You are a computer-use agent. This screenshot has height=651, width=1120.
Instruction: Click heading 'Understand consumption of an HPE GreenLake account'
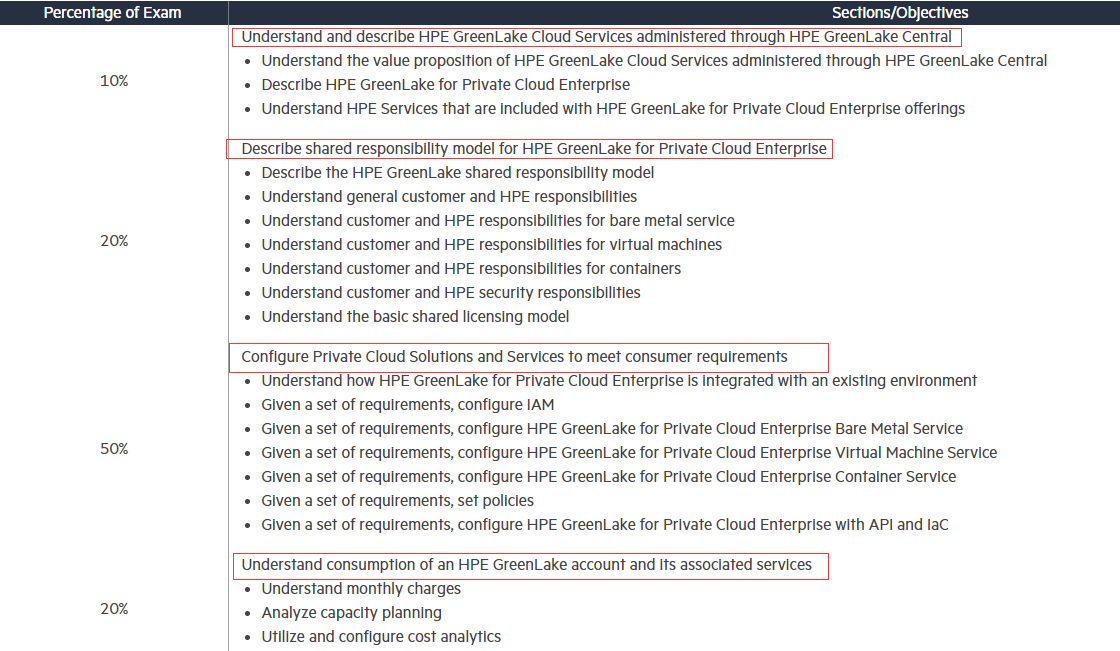point(526,565)
